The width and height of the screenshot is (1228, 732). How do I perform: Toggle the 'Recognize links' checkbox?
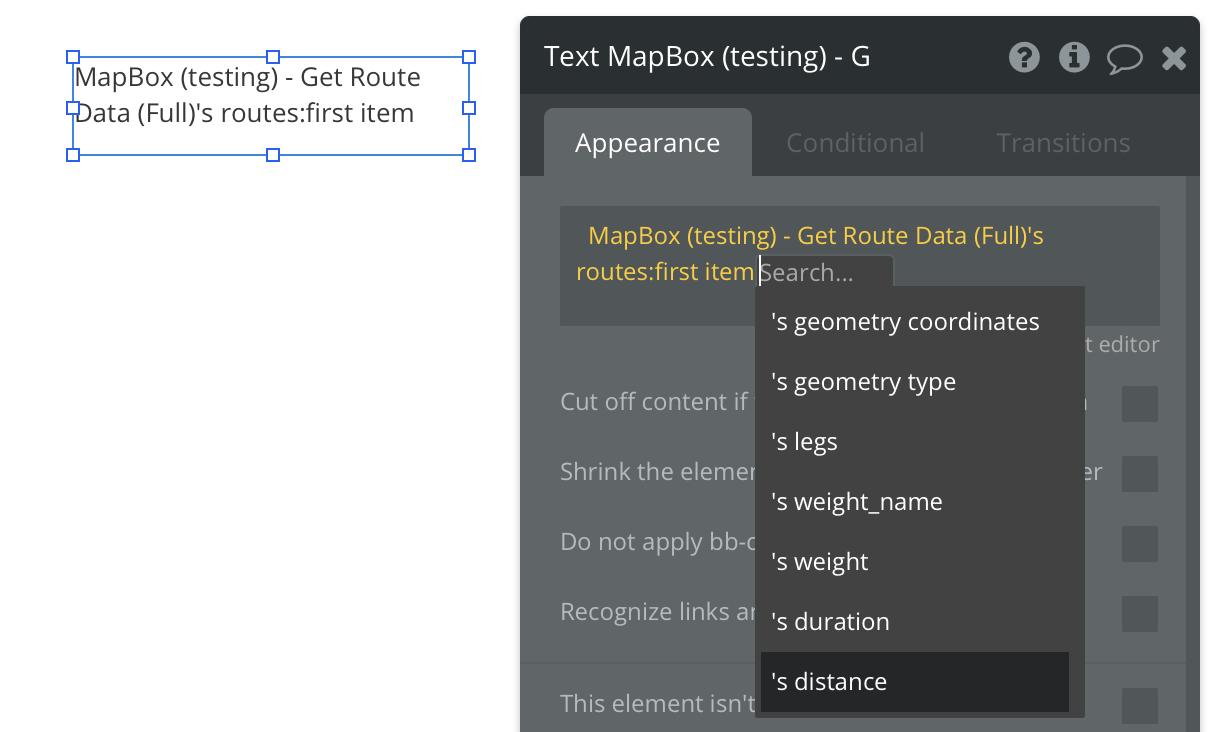[1140, 614]
